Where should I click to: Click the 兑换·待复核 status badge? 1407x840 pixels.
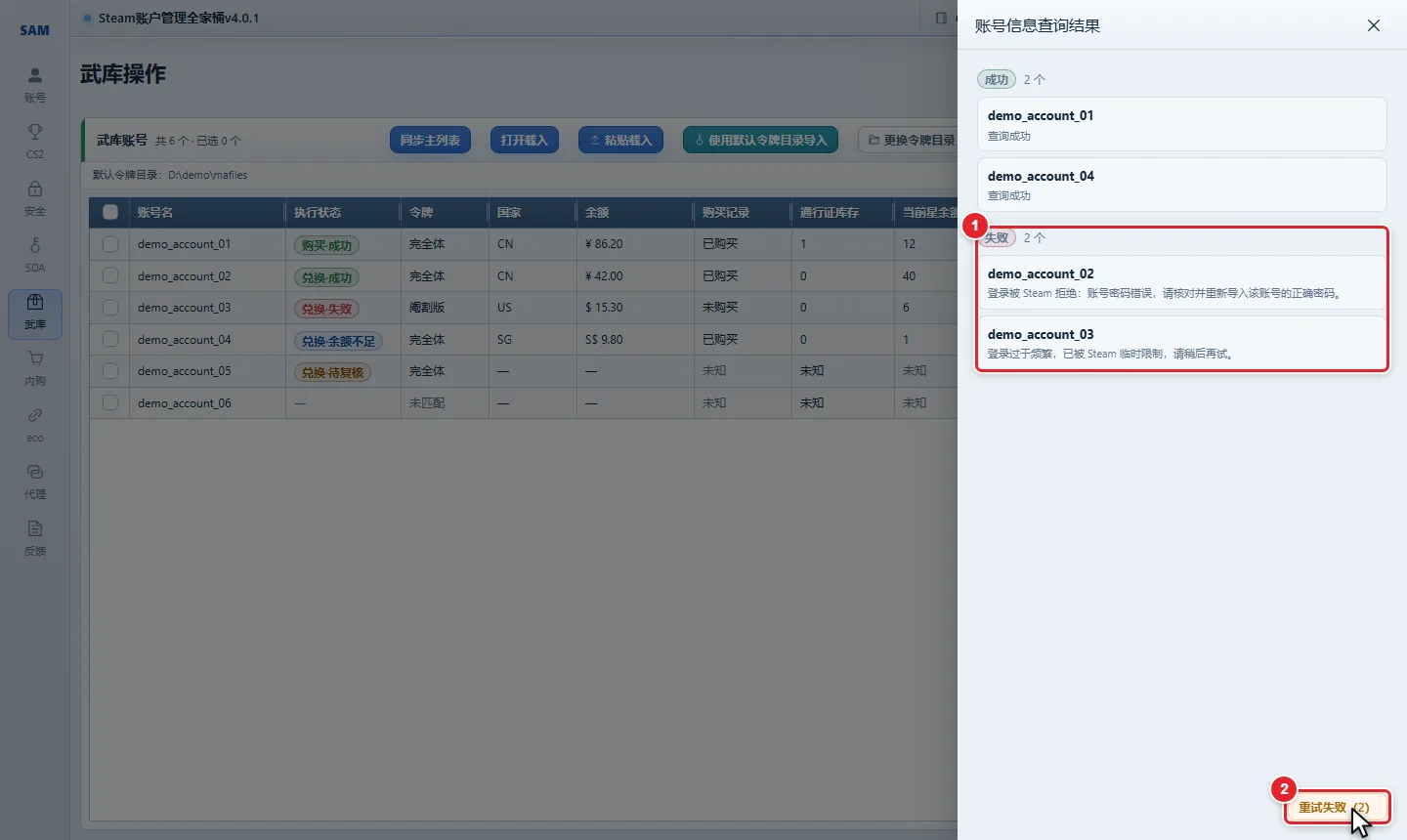(x=332, y=372)
